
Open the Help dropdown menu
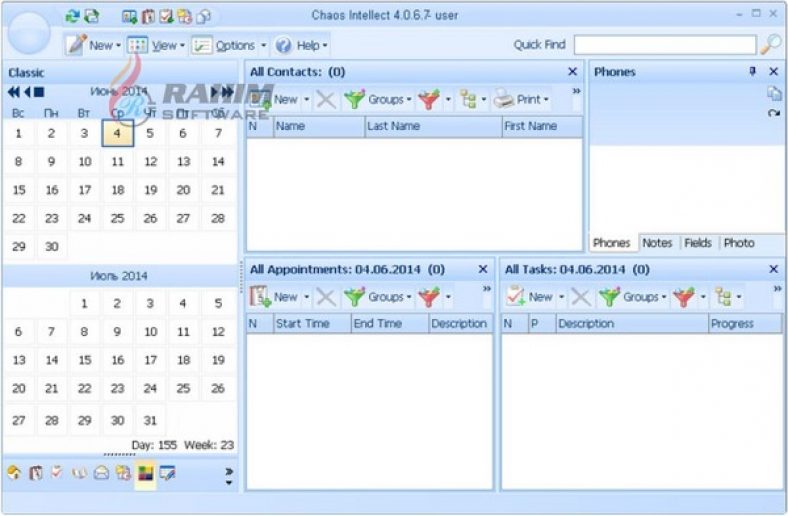(301, 45)
